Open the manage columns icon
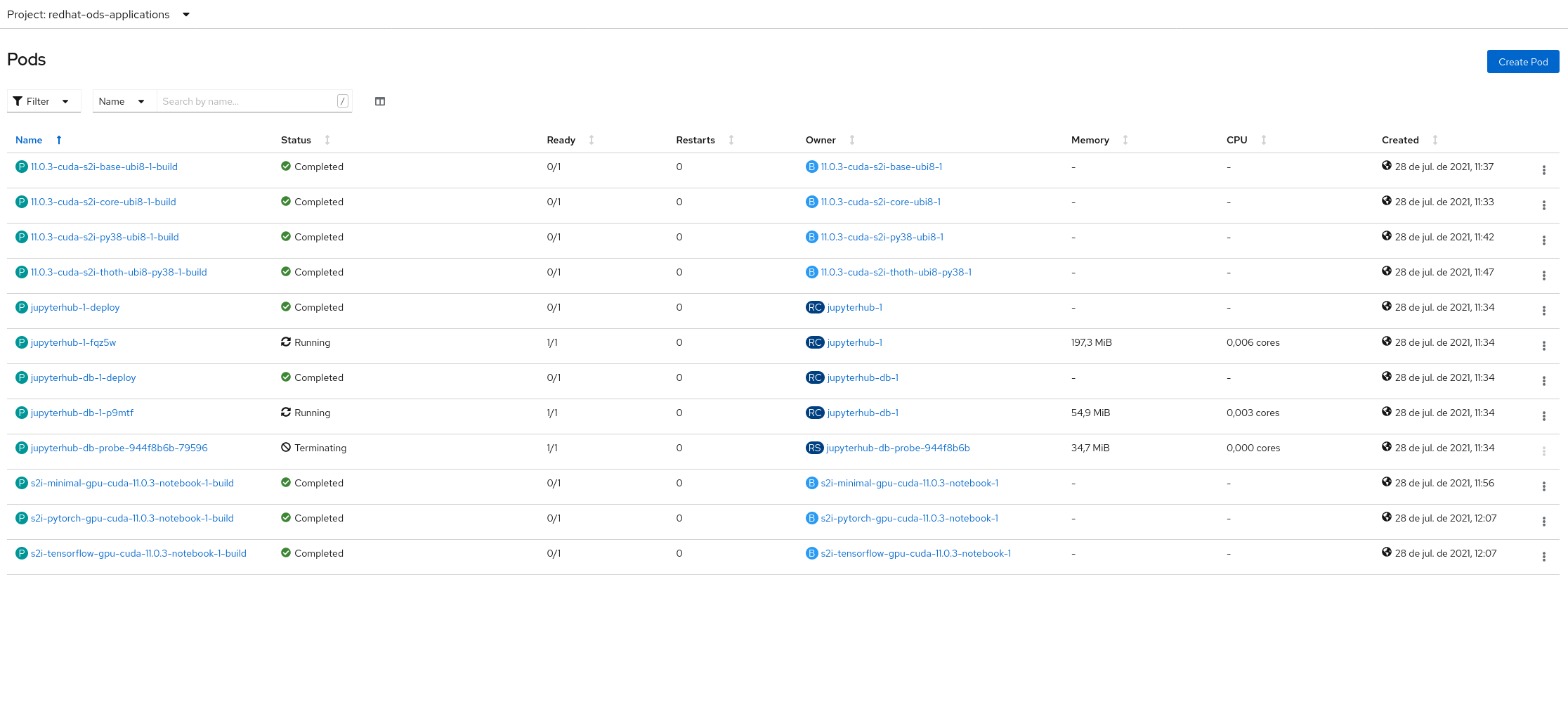 pos(380,101)
